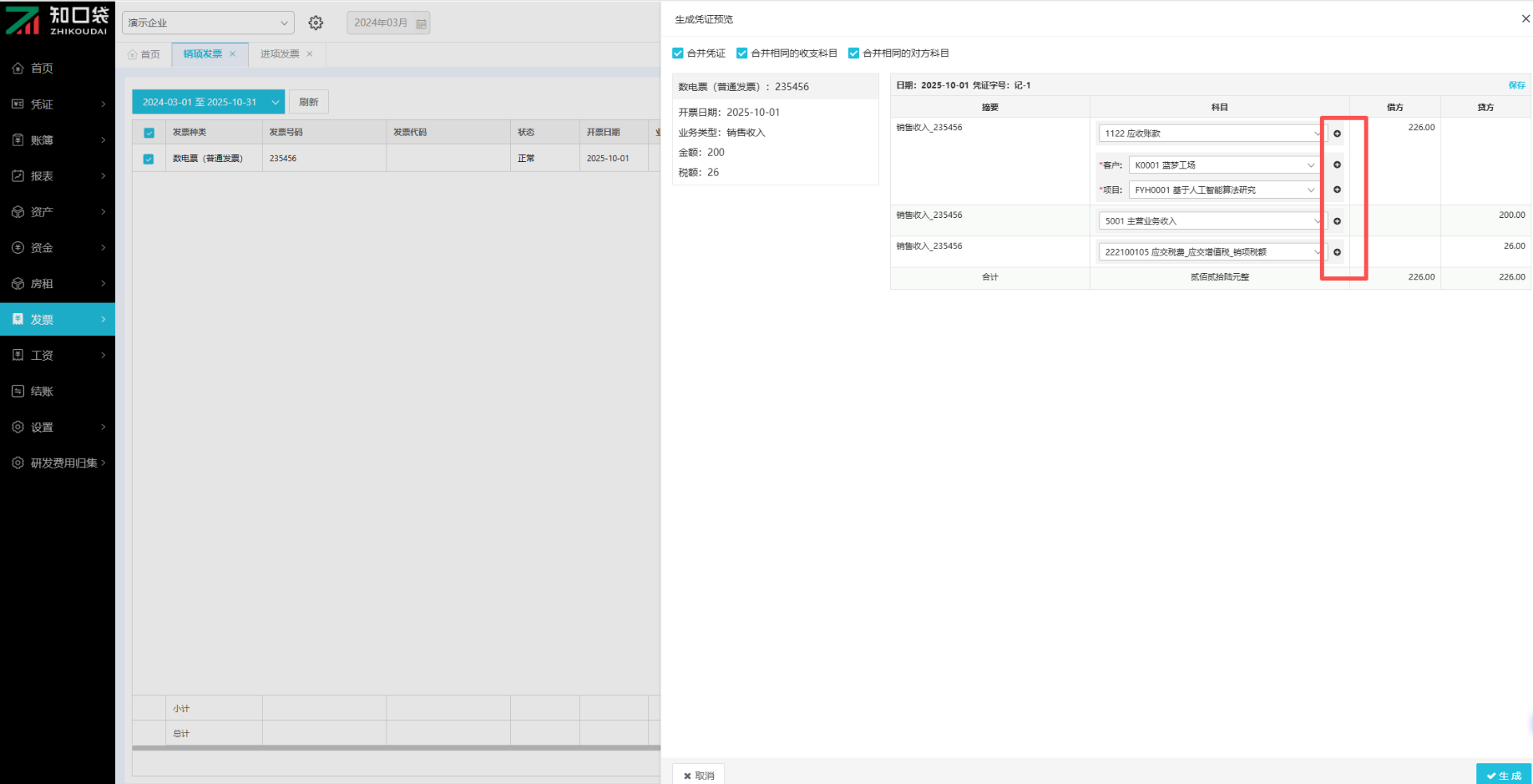
Task: Click plus icon beside project FYH0001 field
Action: click(x=1337, y=190)
